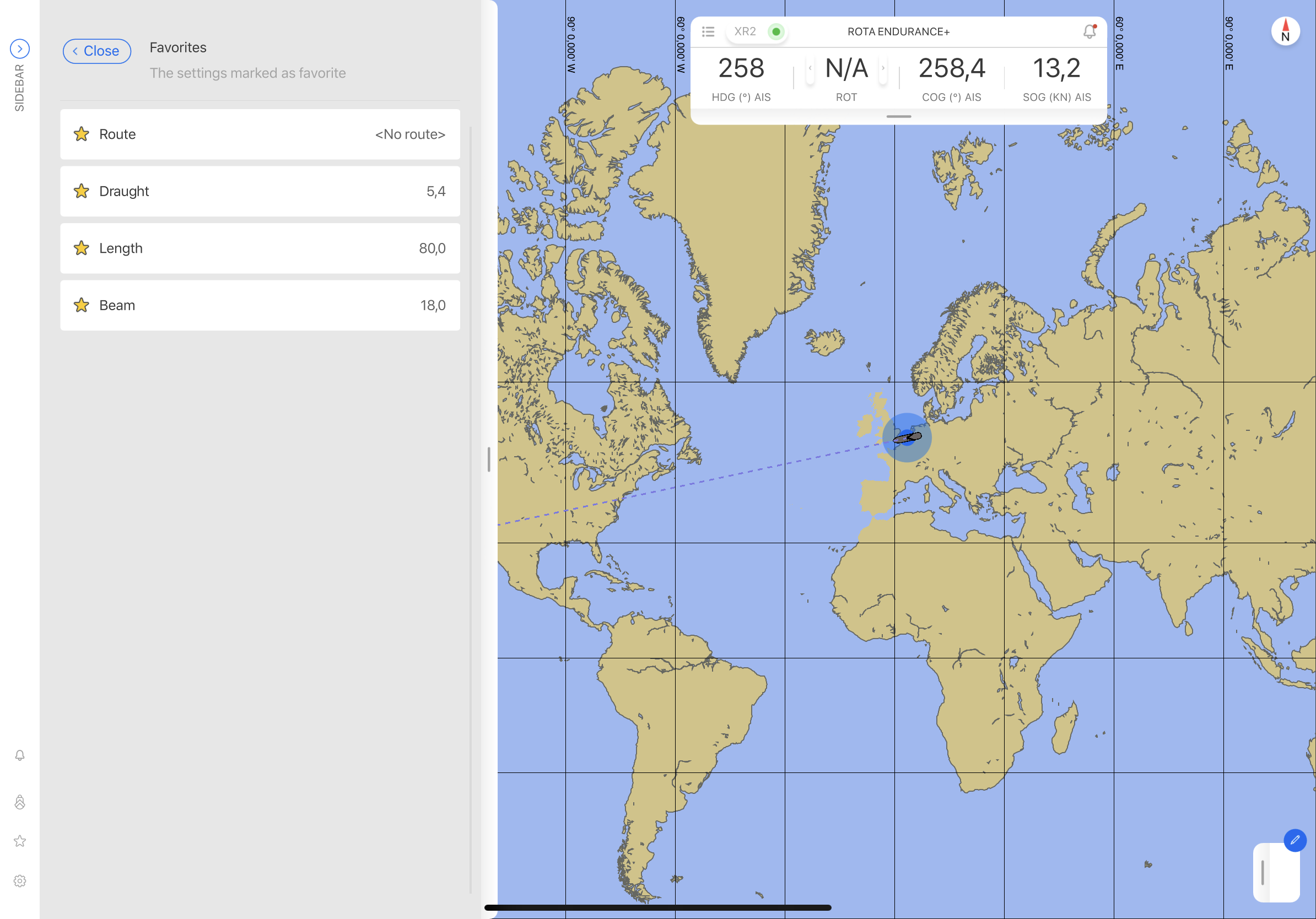
Task: Open the favorites star in sidebar
Action: pyautogui.click(x=19, y=841)
